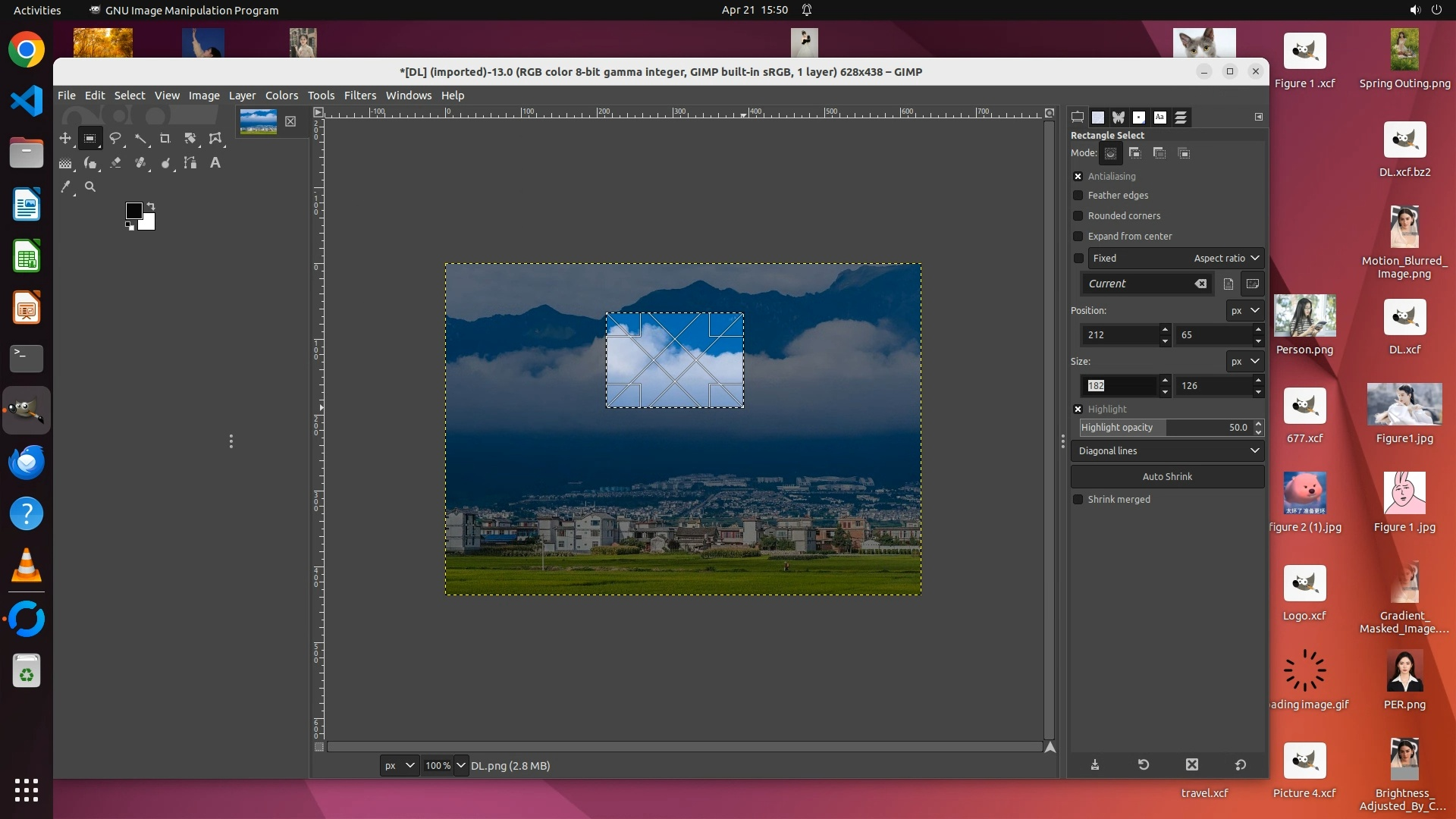This screenshot has width=1456, height=819.
Task: Select the Color Picker eyedropper tool
Action: point(65,187)
